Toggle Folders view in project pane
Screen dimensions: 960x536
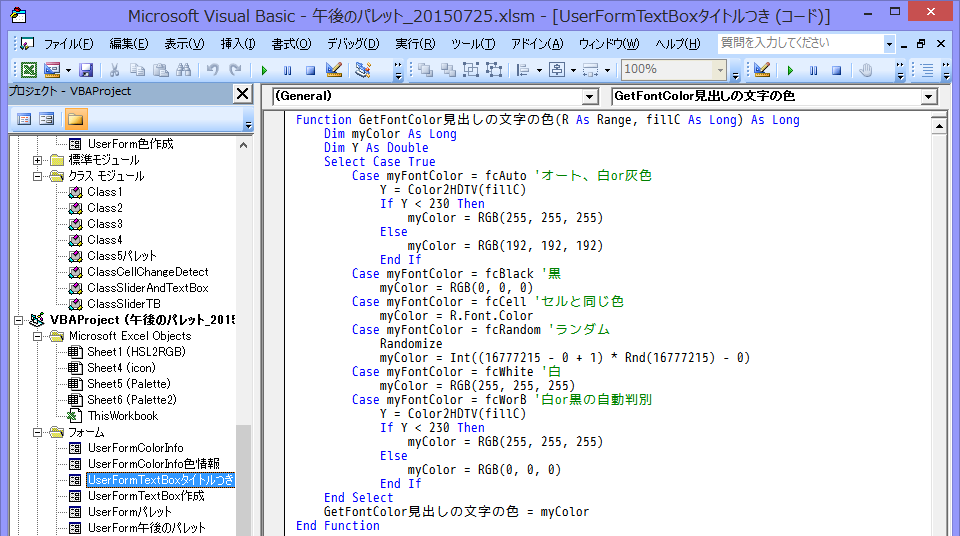pos(76,119)
